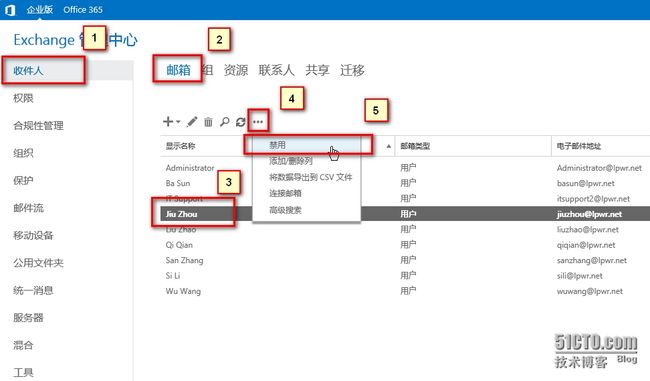
Task: Open 统一消息 in left navigation
Action: coord(33,290)
